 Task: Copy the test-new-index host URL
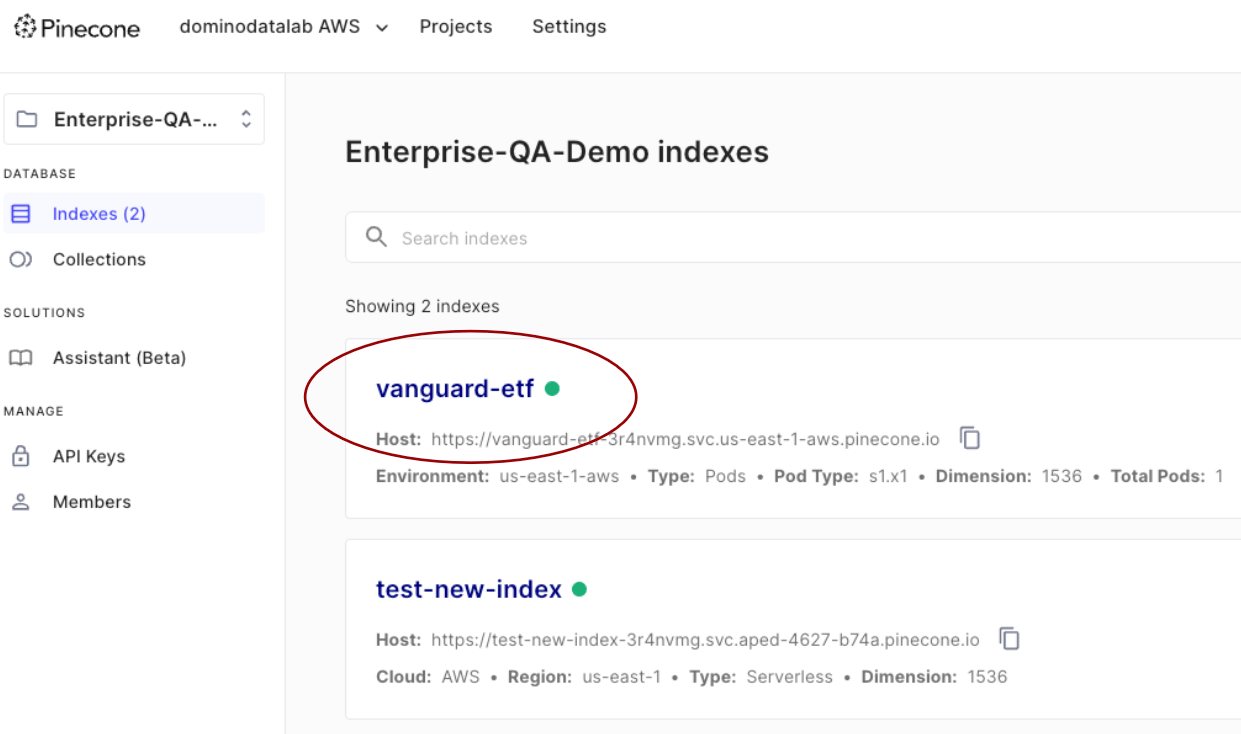pos(1010,638)
